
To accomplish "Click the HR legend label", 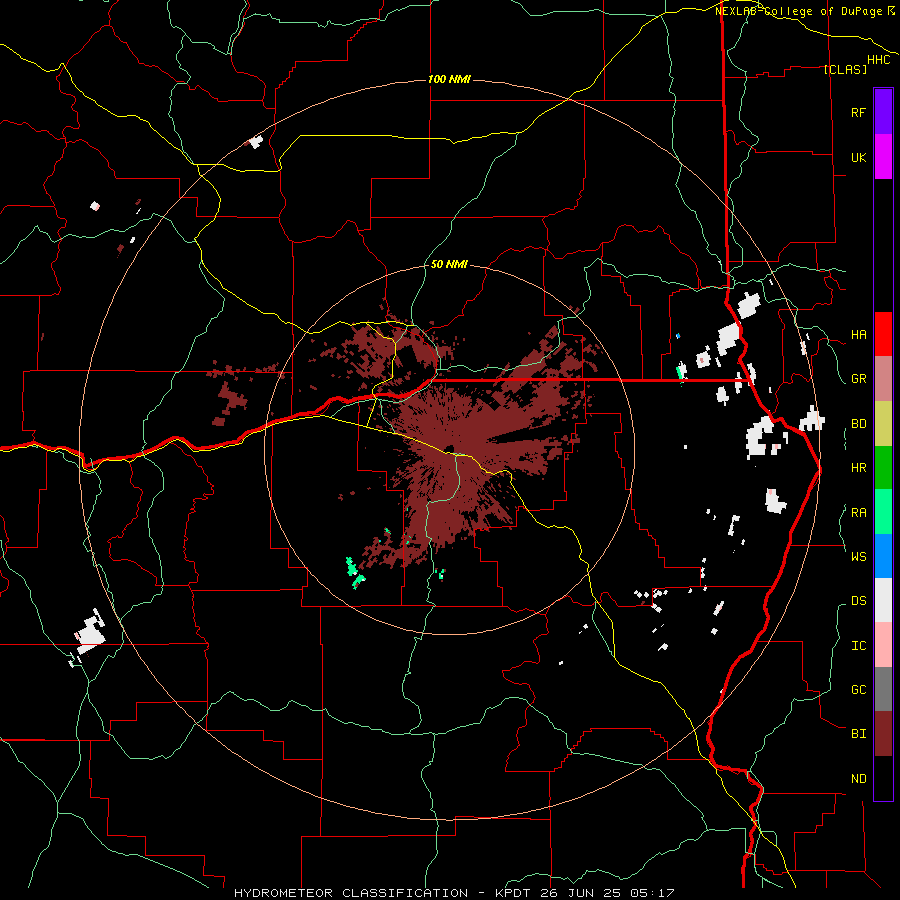I will (858, 468).
